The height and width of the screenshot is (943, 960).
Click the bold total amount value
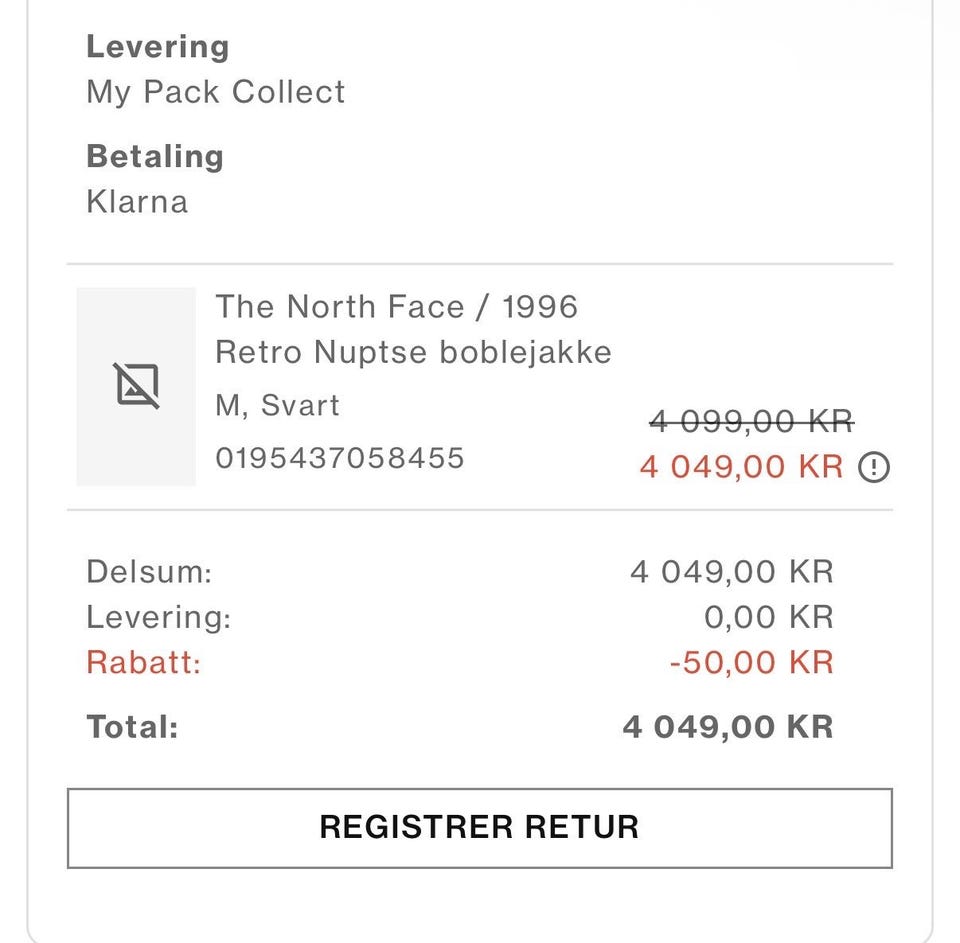727,727
